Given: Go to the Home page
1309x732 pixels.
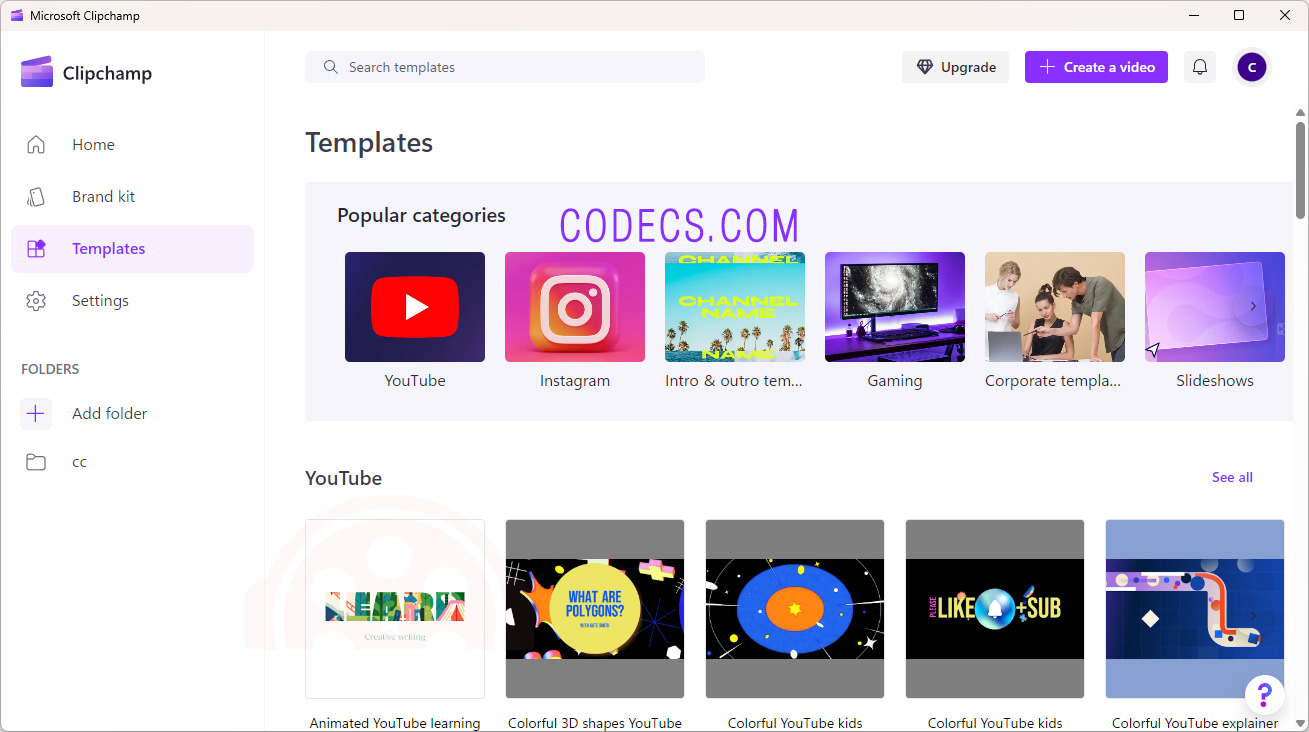Looking at the screenshot, I should tap(132, 145).
